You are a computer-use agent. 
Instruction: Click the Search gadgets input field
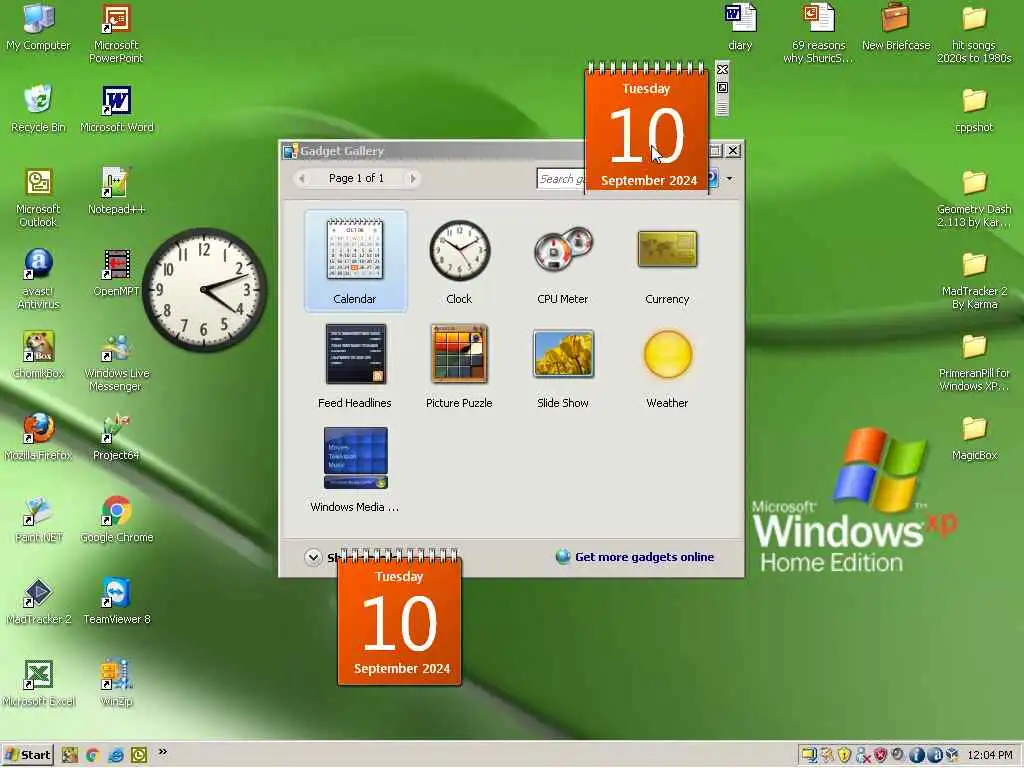561,178
